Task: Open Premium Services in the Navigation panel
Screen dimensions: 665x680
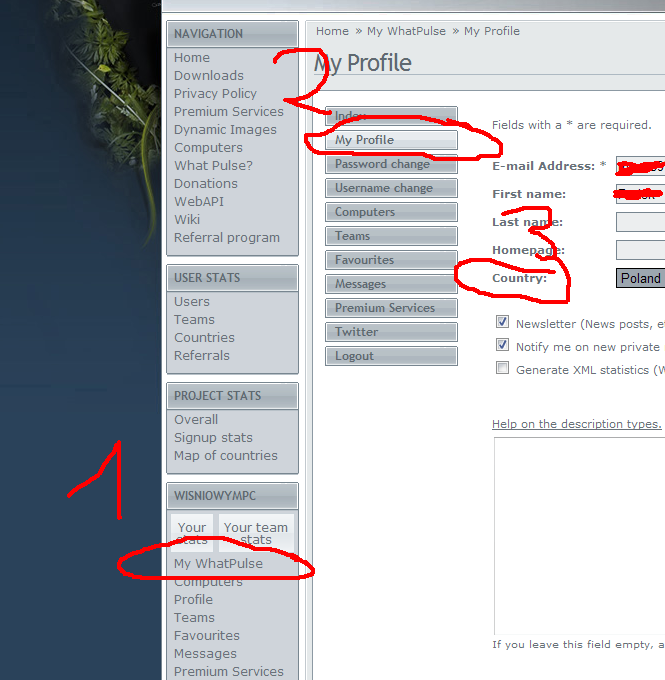Action: tap(229, 112)
